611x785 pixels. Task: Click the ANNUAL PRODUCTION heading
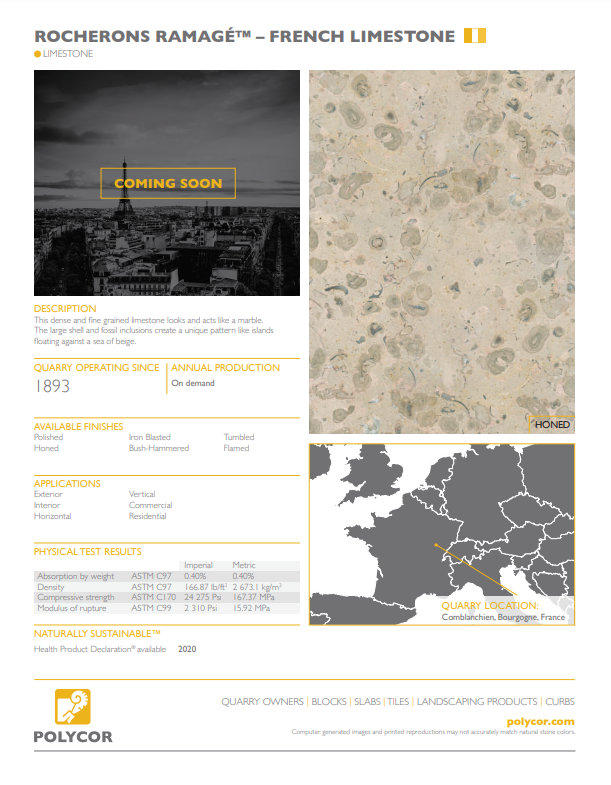225,367
